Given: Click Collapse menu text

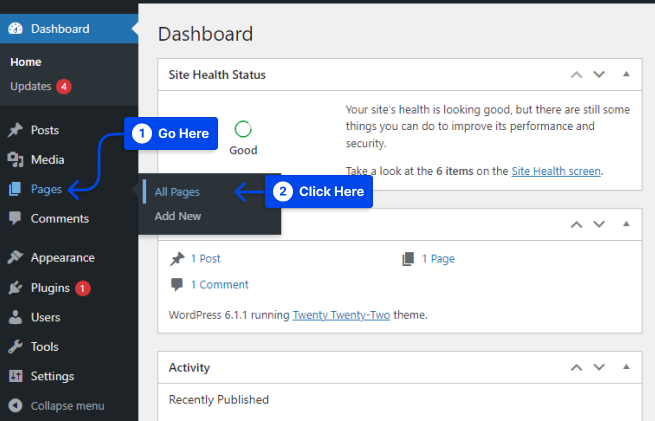Looking at the screenshot, I should click(68, 406).
